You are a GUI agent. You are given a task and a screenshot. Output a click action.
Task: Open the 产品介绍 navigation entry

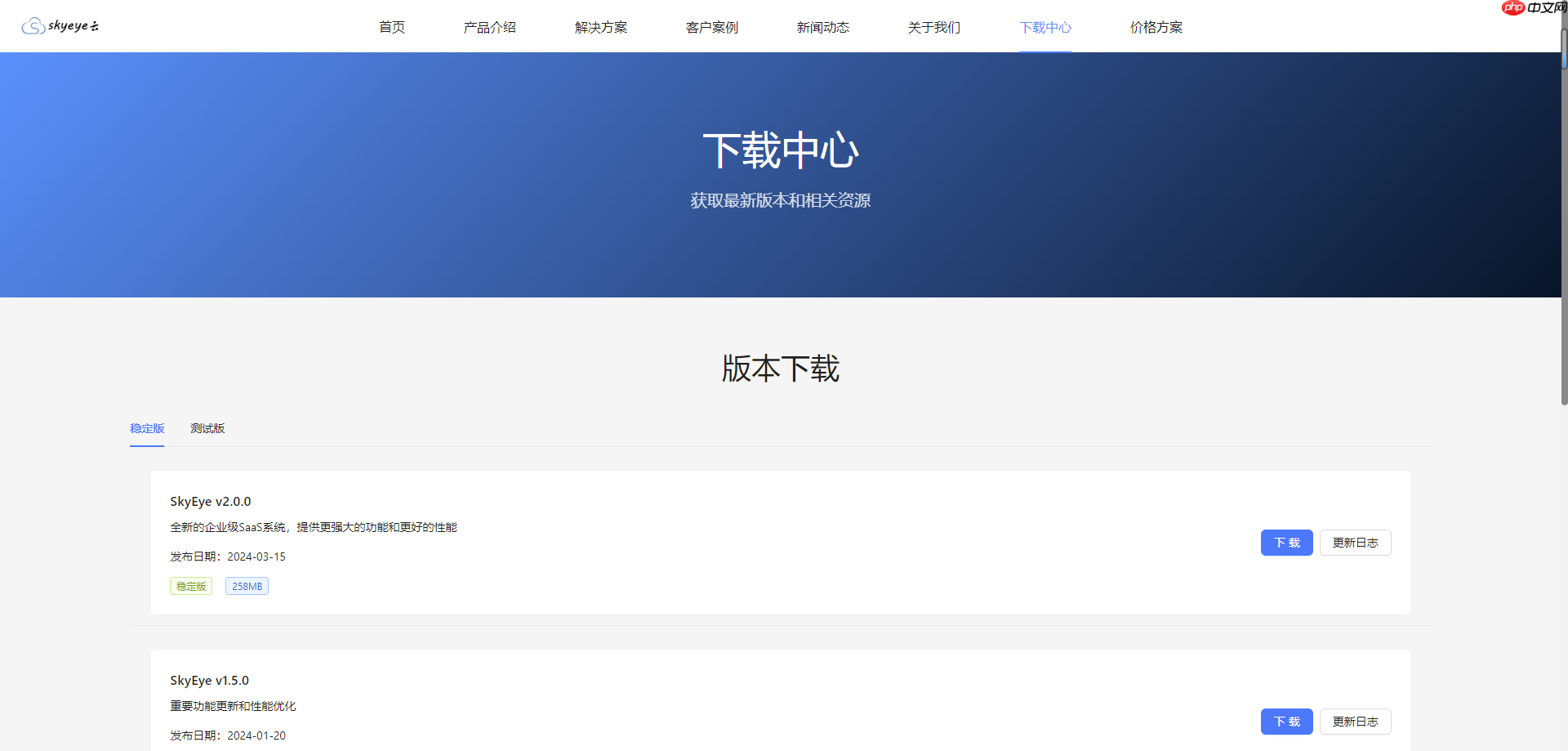(489, 27)
